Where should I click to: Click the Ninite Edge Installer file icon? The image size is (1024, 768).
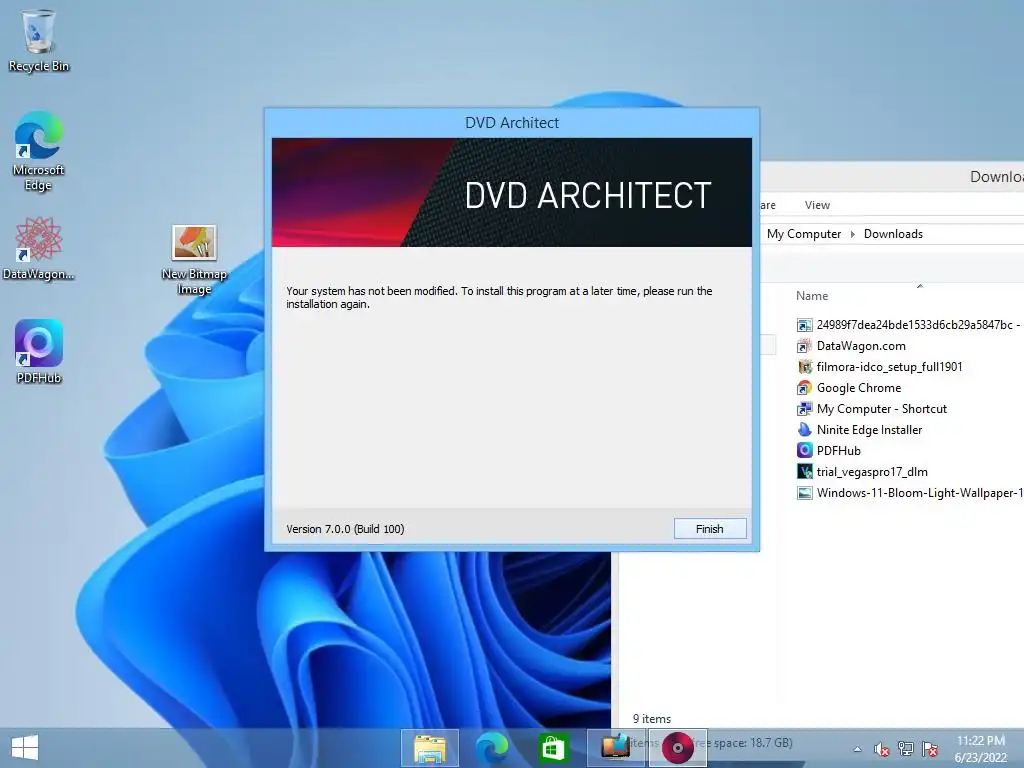coord(805,430)
